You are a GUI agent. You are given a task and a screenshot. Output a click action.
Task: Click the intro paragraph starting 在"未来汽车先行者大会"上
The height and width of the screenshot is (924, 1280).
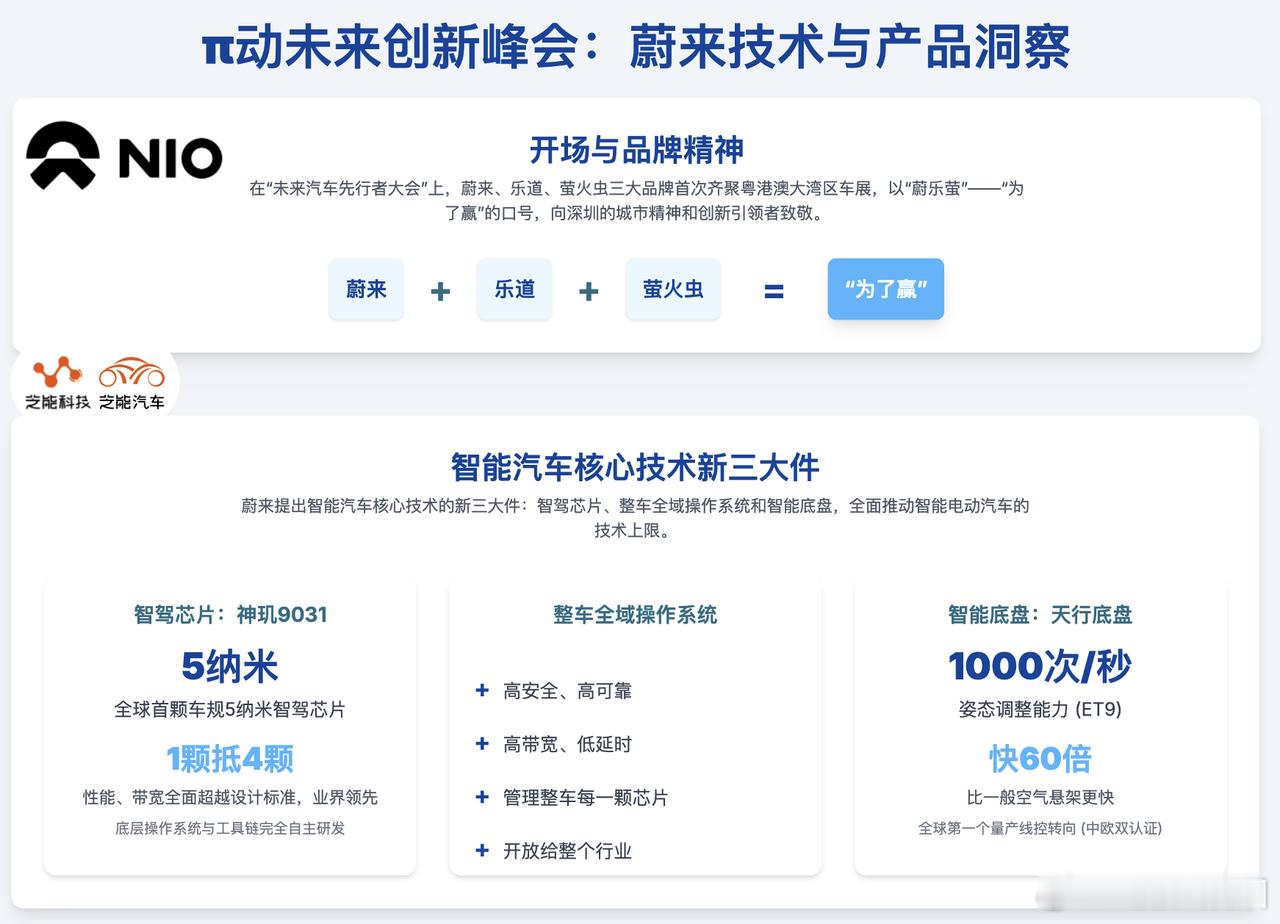pos(636,200)
